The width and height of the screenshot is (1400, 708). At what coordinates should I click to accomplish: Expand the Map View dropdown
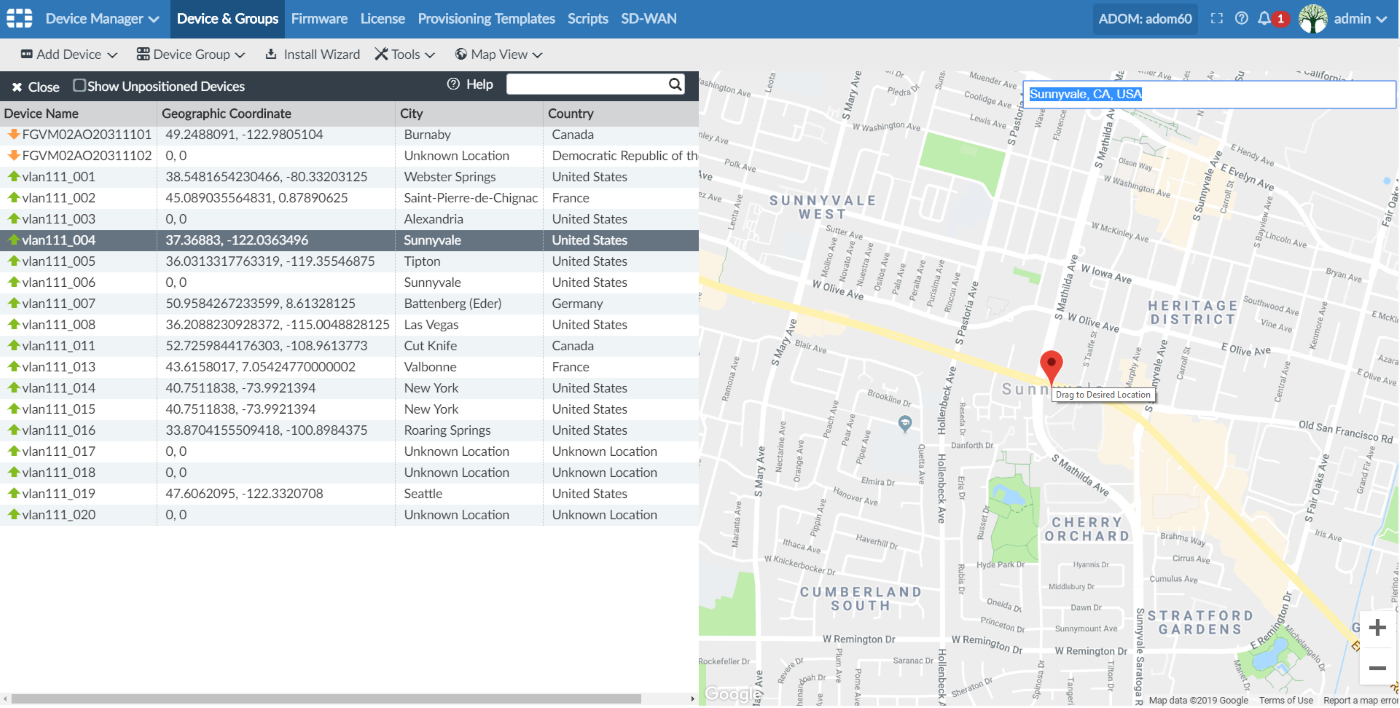pos(498,55)
